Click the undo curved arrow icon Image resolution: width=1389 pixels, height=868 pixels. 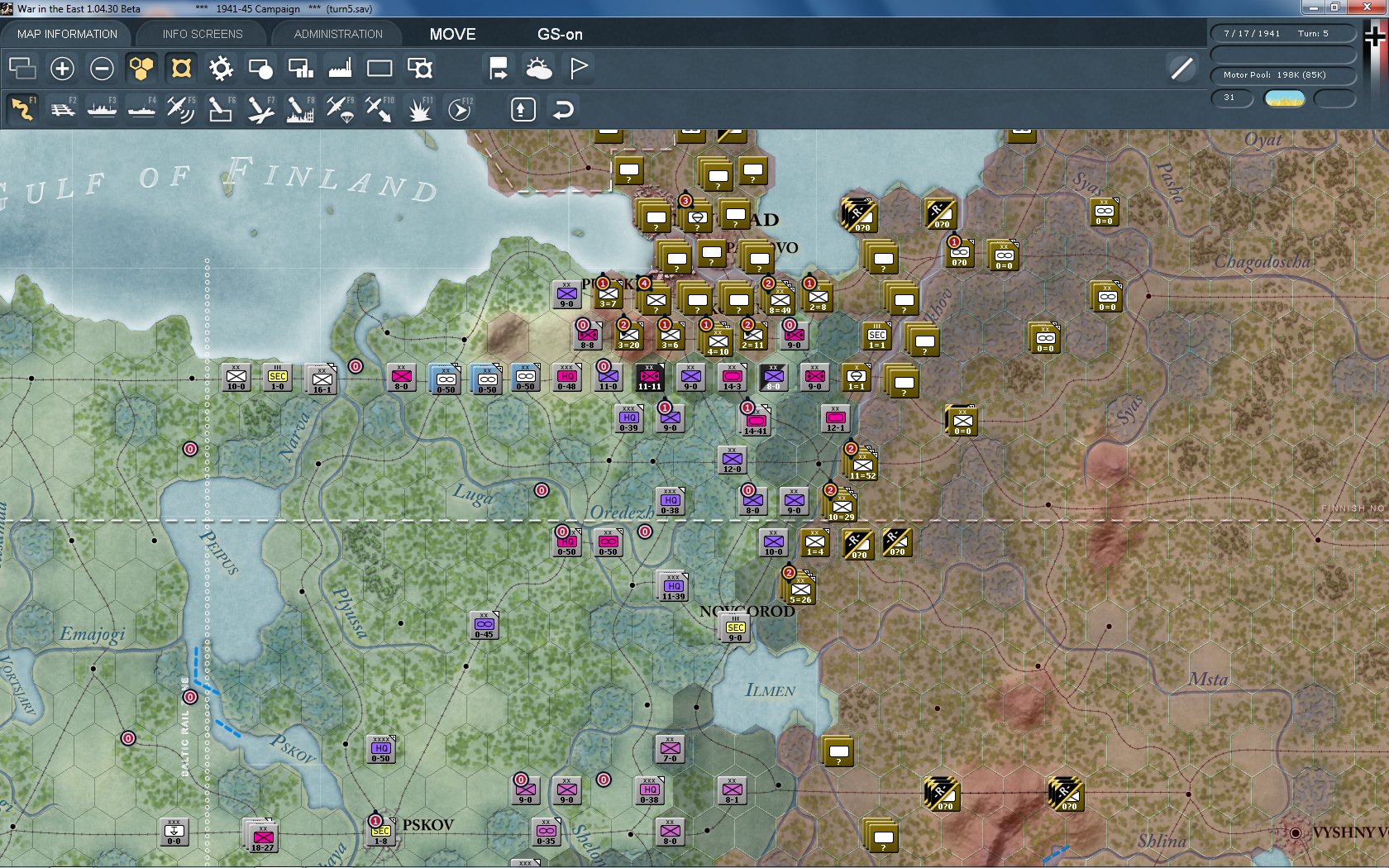tap(563, 109)
